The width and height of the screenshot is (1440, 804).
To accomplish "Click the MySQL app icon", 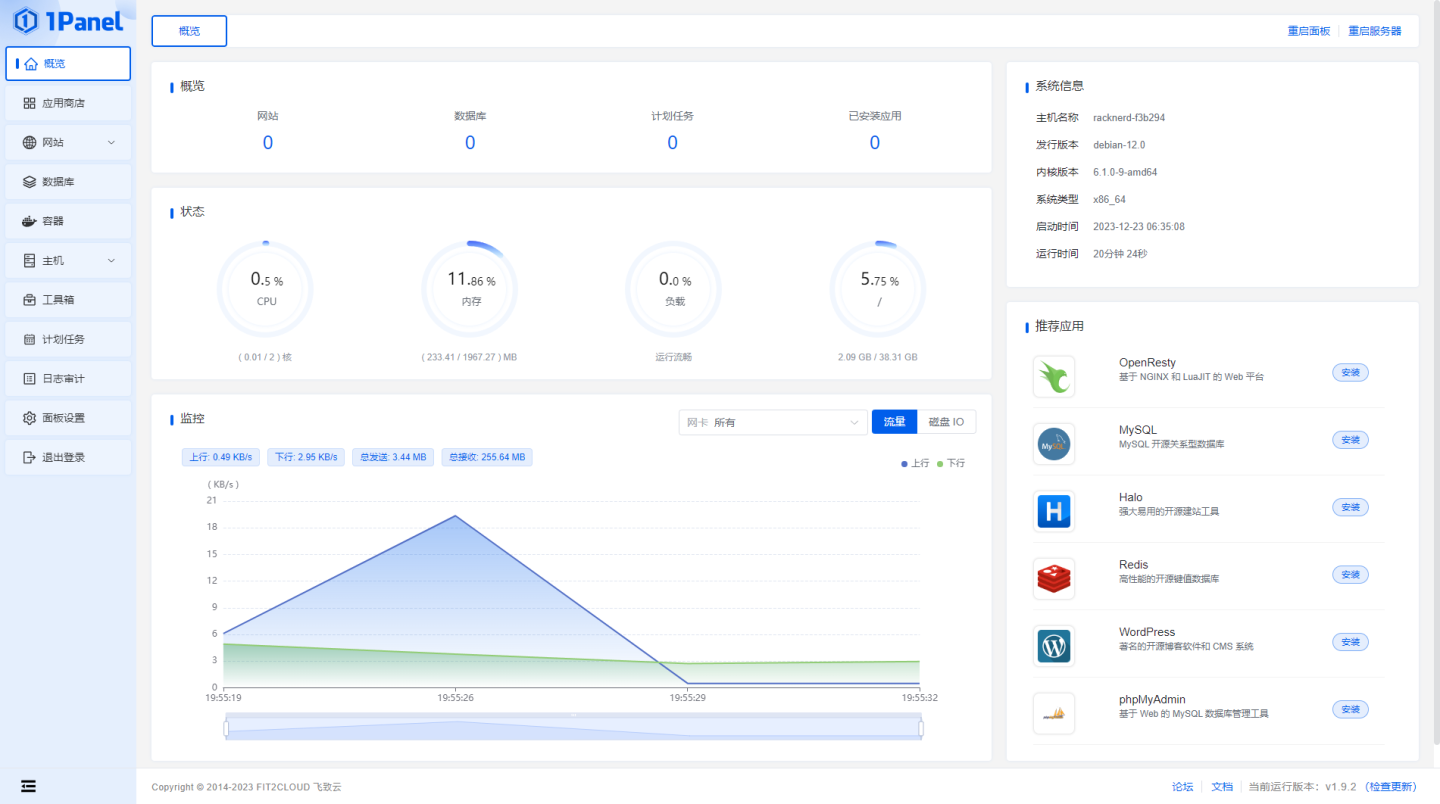I will (x=1053, y=444).
